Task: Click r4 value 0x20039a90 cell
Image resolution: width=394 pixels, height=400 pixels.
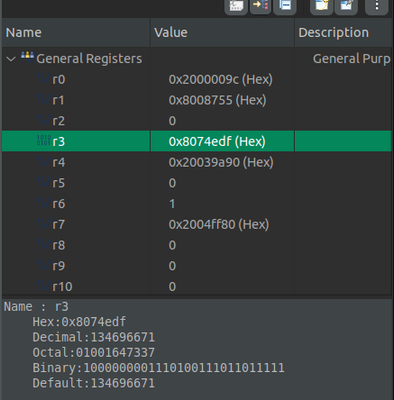Action: (221, 162)
